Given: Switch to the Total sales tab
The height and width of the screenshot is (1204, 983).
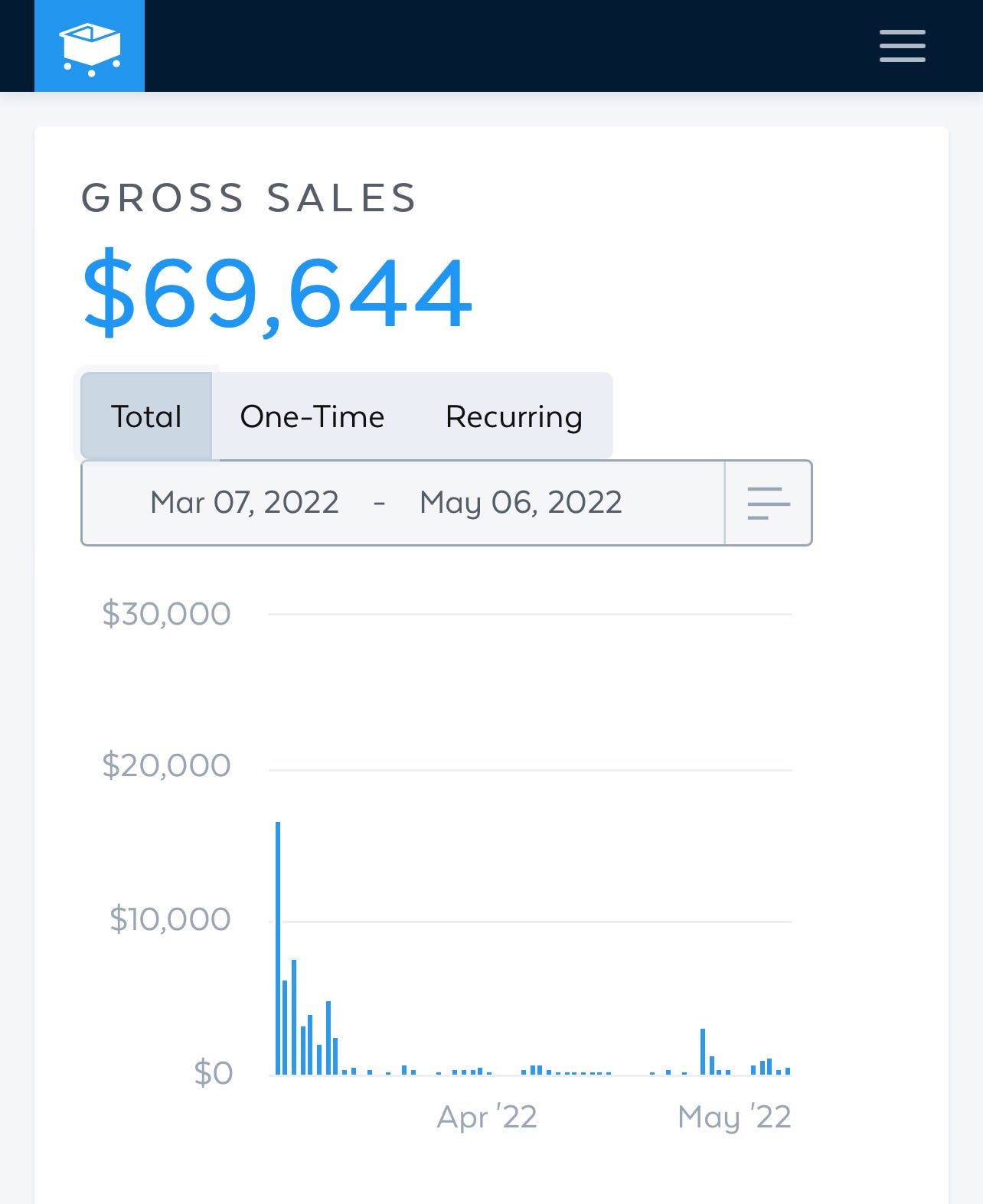Looking at the screenshot, I should (x=146, y=416).
